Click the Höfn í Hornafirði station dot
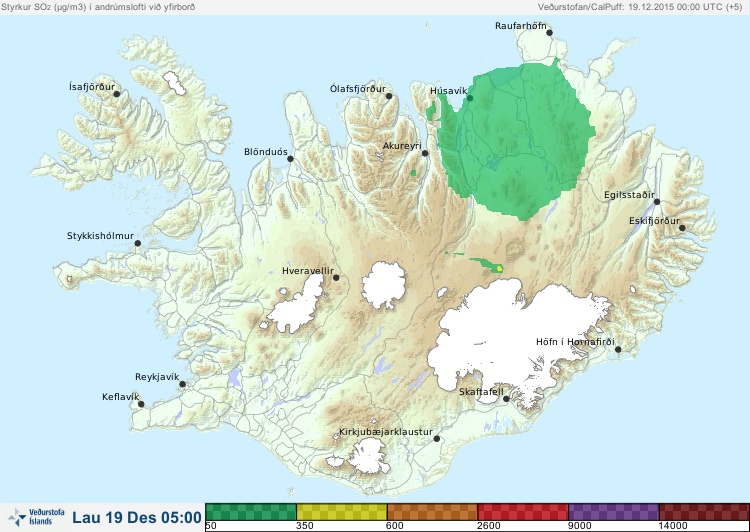750x532 pixels. pyautogui.click(x=618, y=350)
